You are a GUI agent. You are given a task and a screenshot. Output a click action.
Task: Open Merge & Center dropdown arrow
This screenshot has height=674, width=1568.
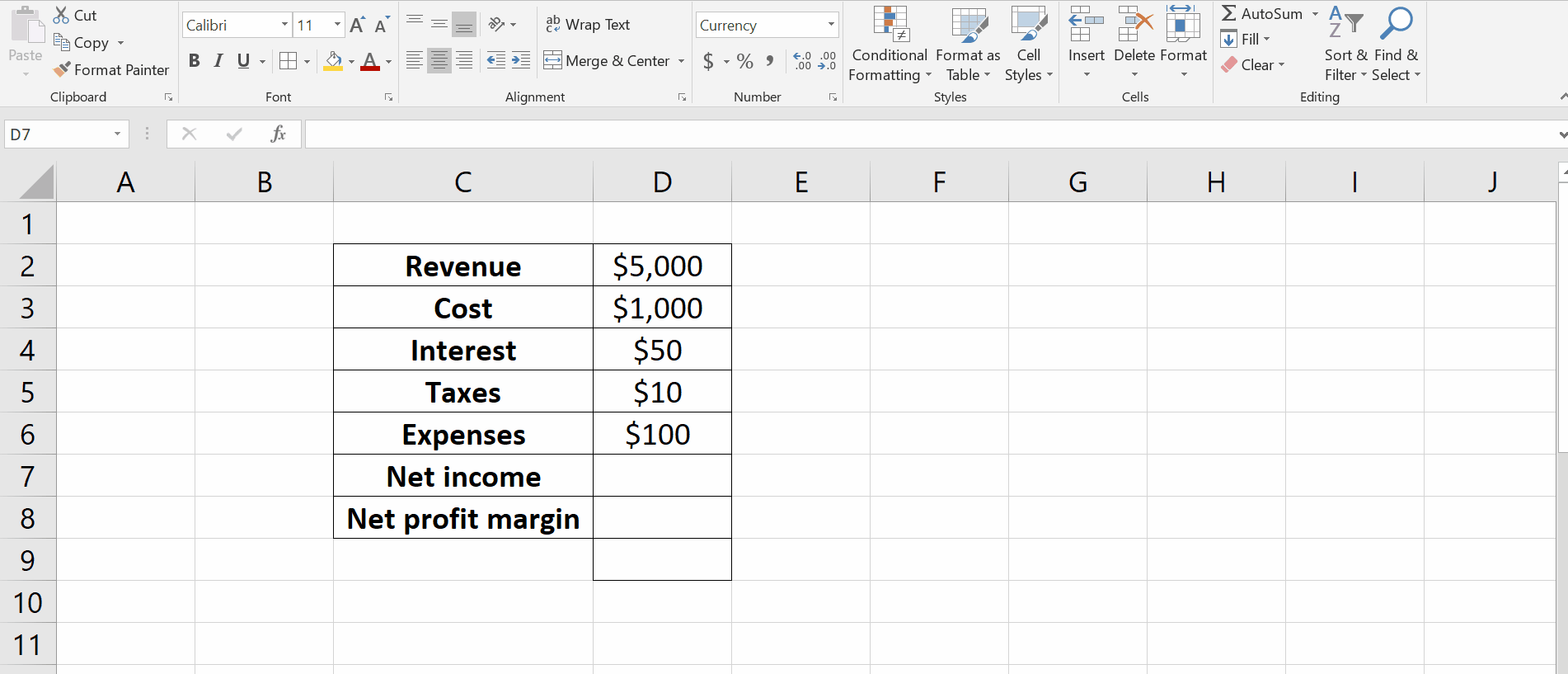click(681, 61)
